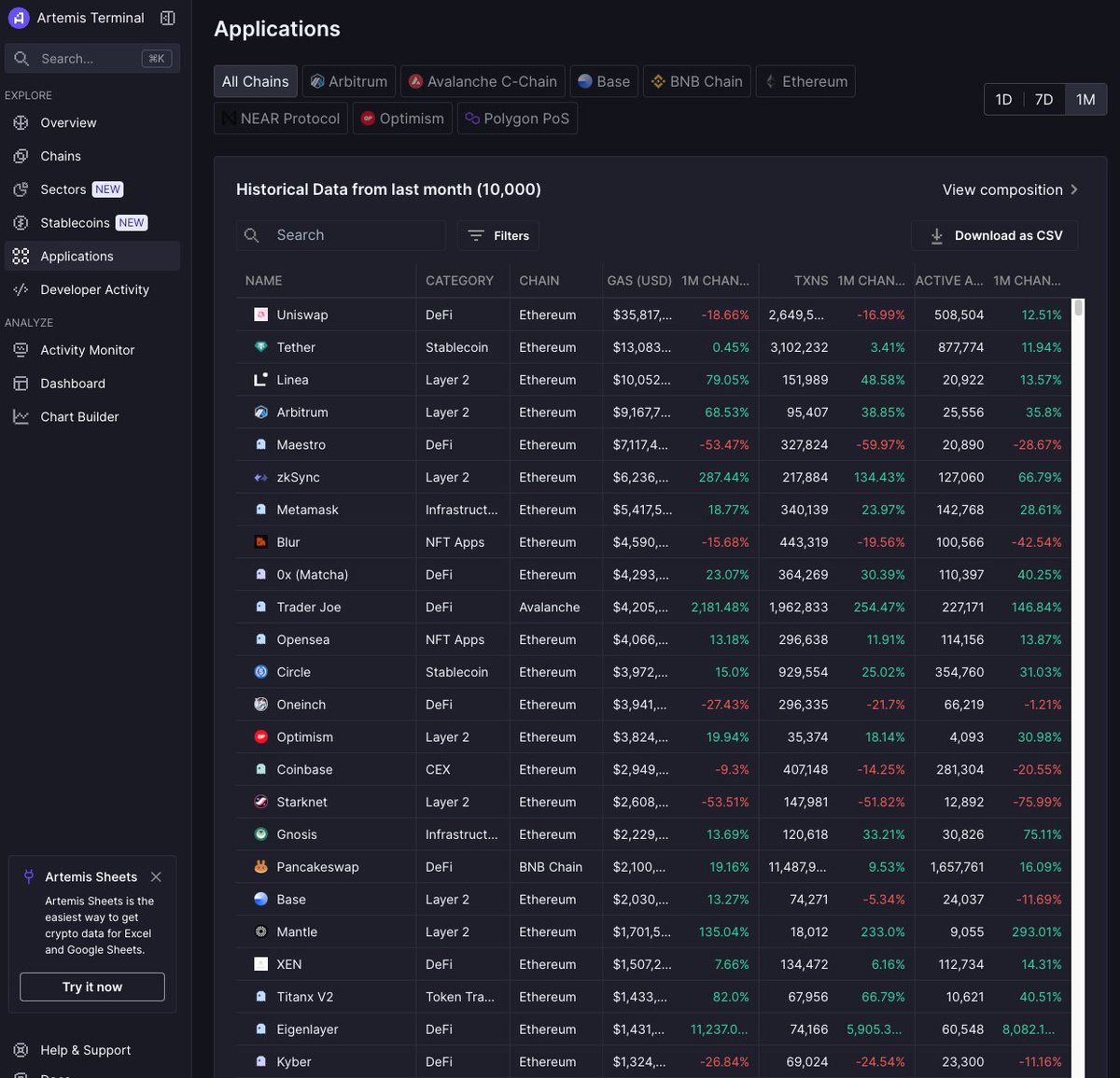Click the Linea logo icon in table
1120x1078 pixels.
[261, 380]
